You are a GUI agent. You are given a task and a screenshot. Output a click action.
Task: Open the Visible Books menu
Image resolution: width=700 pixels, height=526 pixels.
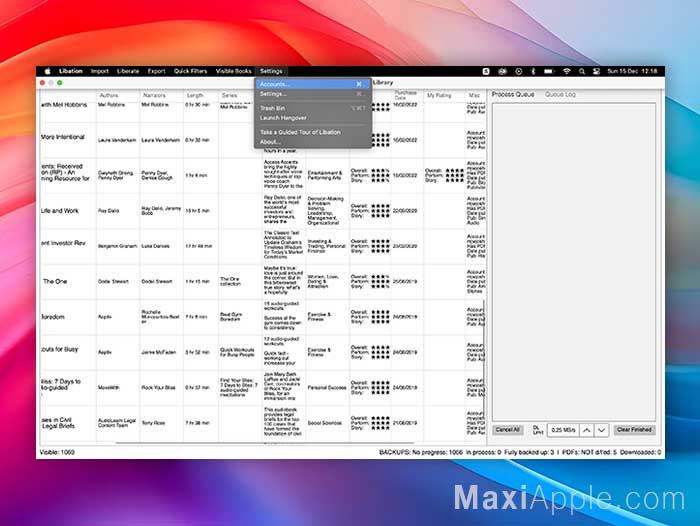click(x=233, y=71)
